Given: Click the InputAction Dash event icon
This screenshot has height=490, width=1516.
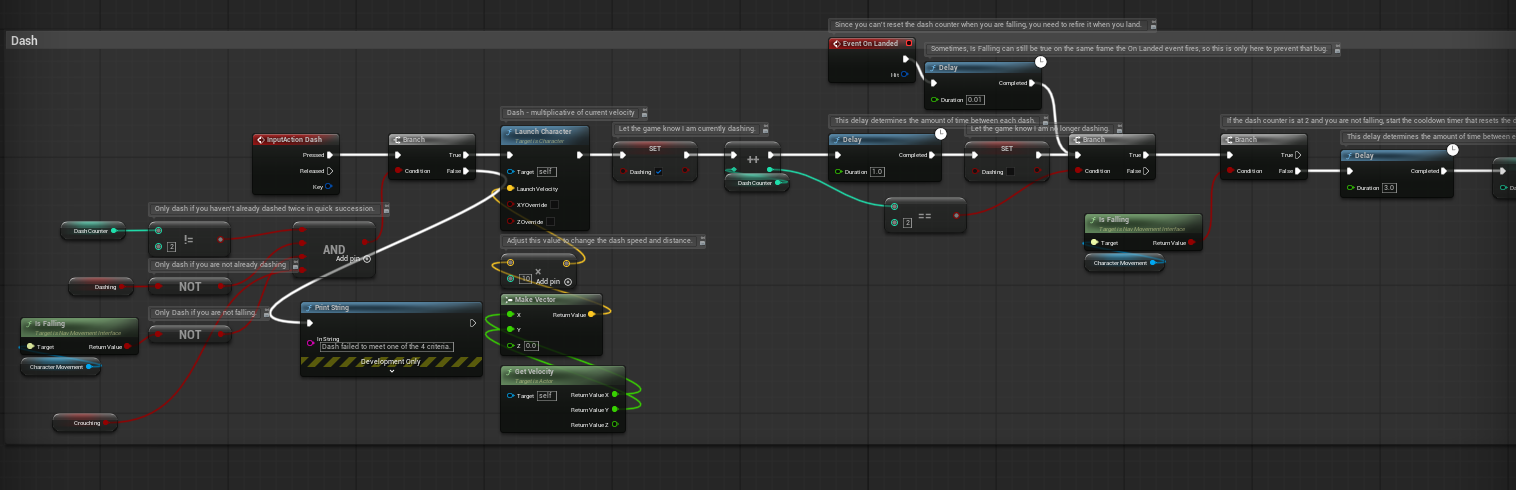Looking at the screenshot, I should (x=261, y=140).
